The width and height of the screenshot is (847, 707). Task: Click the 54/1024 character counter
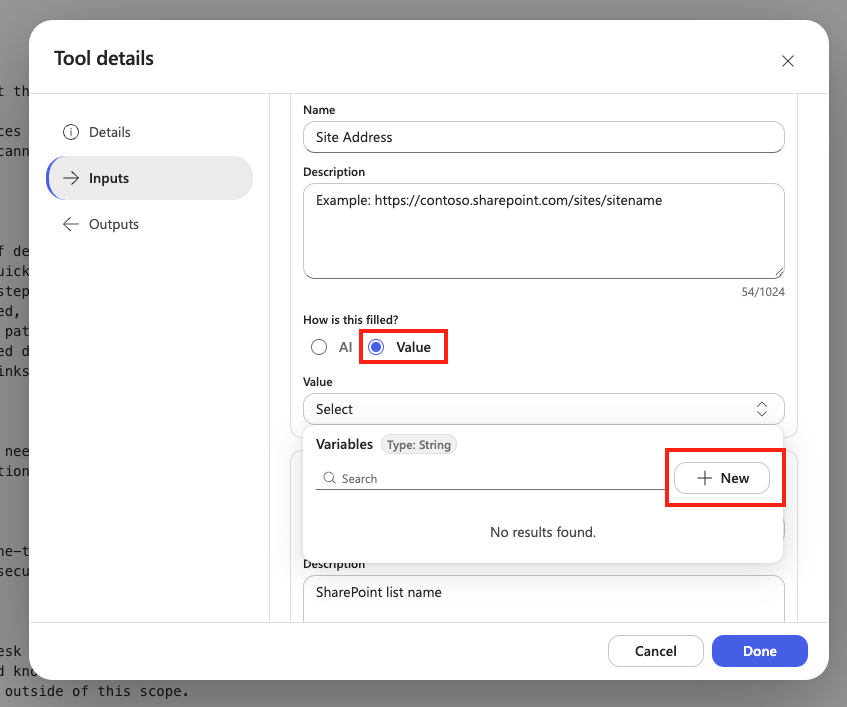coord(763,292)
